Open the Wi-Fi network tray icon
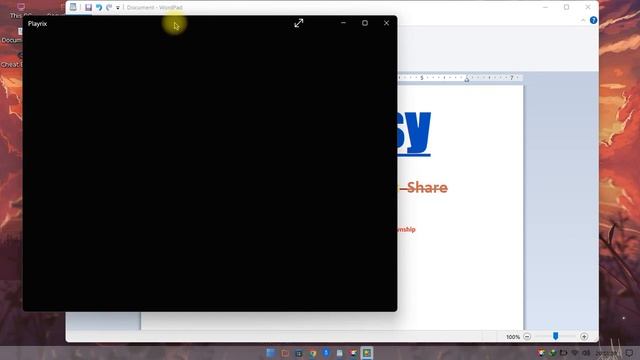 (x=575, y=353)
